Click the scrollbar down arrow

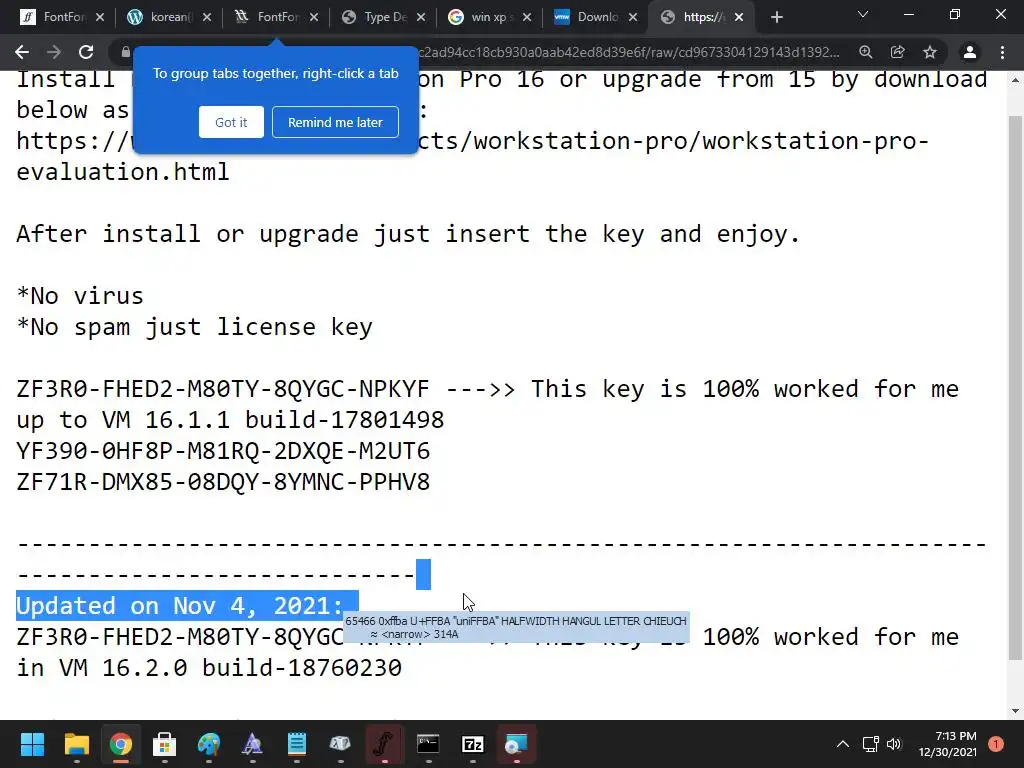click(x=1015, y=711)
